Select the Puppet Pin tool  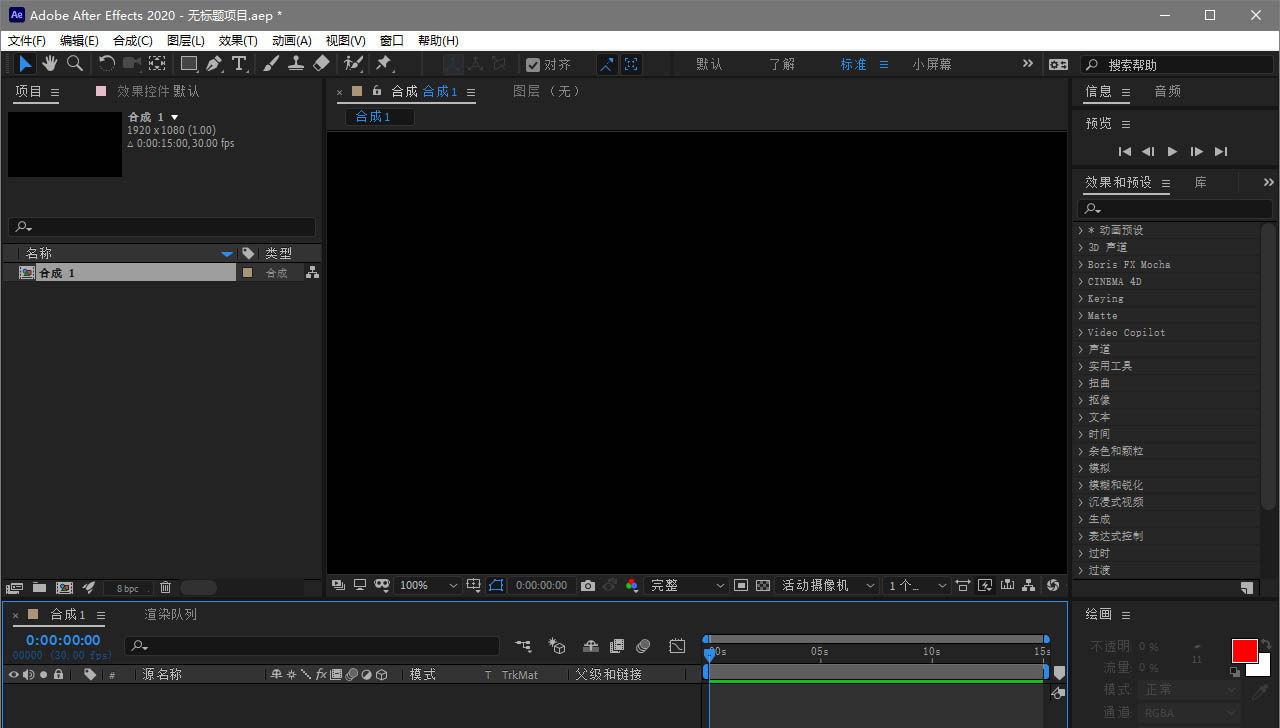[x=383, y=63]
